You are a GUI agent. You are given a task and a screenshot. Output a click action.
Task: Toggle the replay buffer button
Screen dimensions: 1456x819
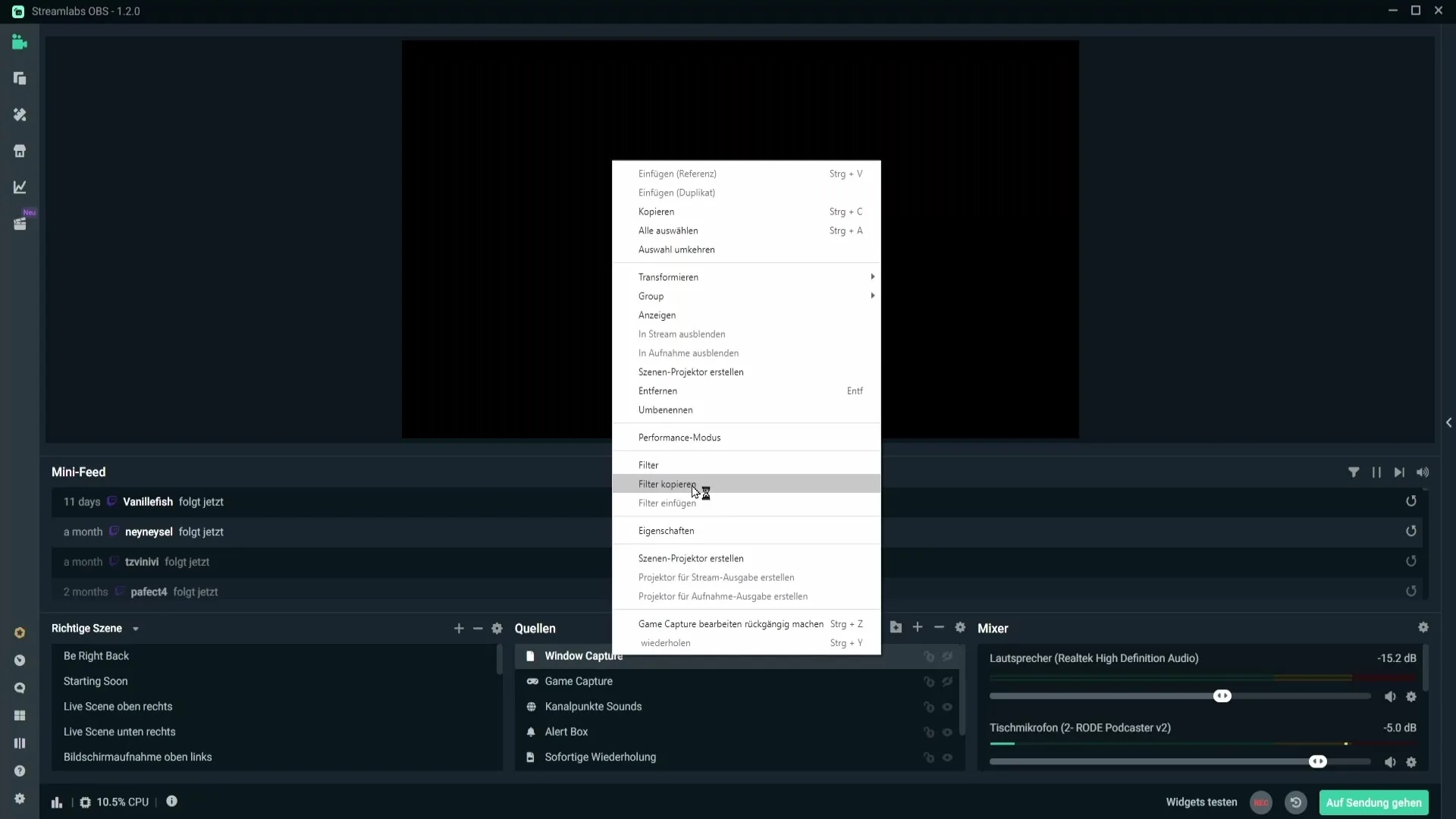[x=1296, y=802]
